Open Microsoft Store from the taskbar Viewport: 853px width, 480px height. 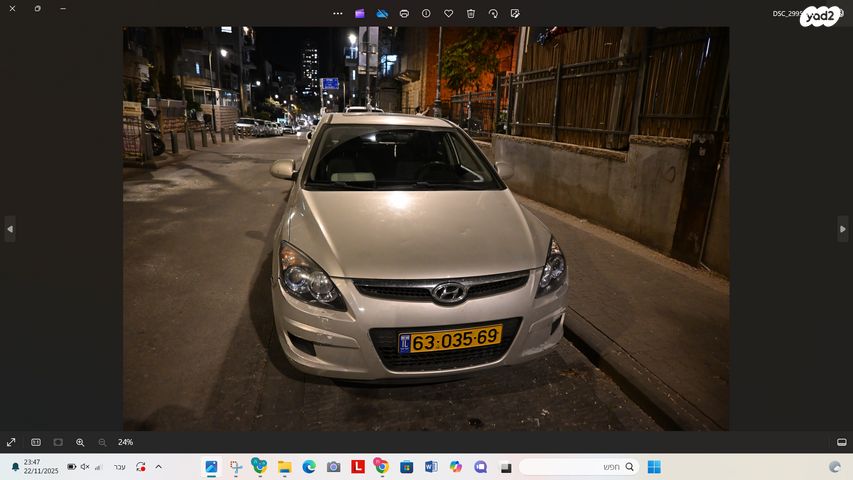406,467
